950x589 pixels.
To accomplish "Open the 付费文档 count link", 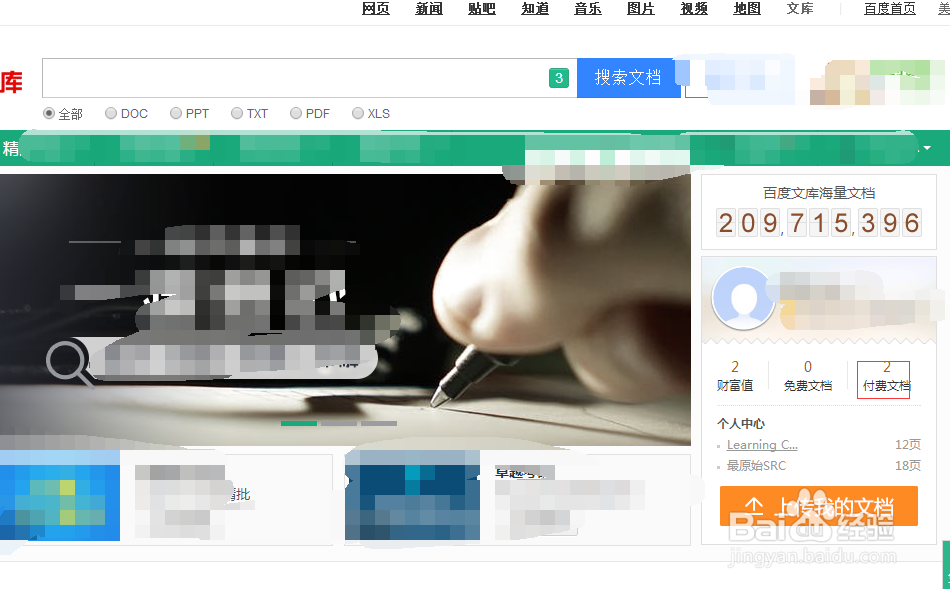I will 886,377.
